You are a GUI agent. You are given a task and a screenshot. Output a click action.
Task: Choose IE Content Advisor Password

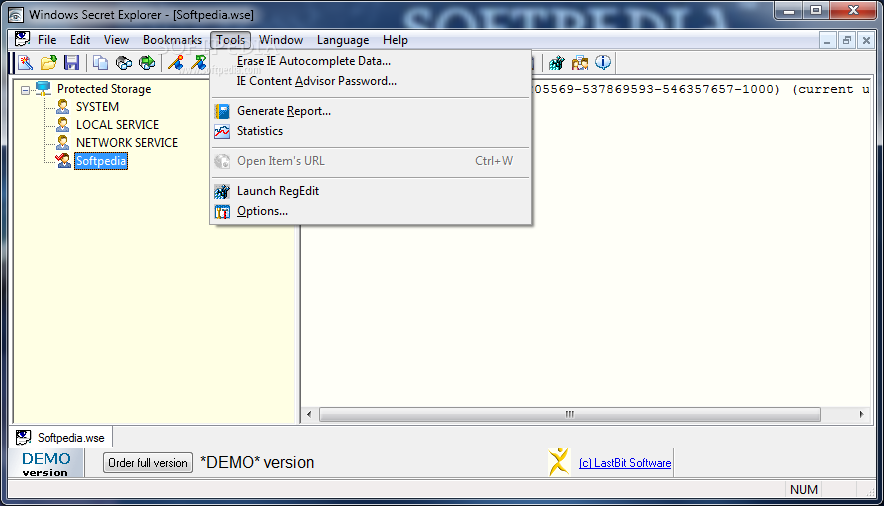click(370, 81)
